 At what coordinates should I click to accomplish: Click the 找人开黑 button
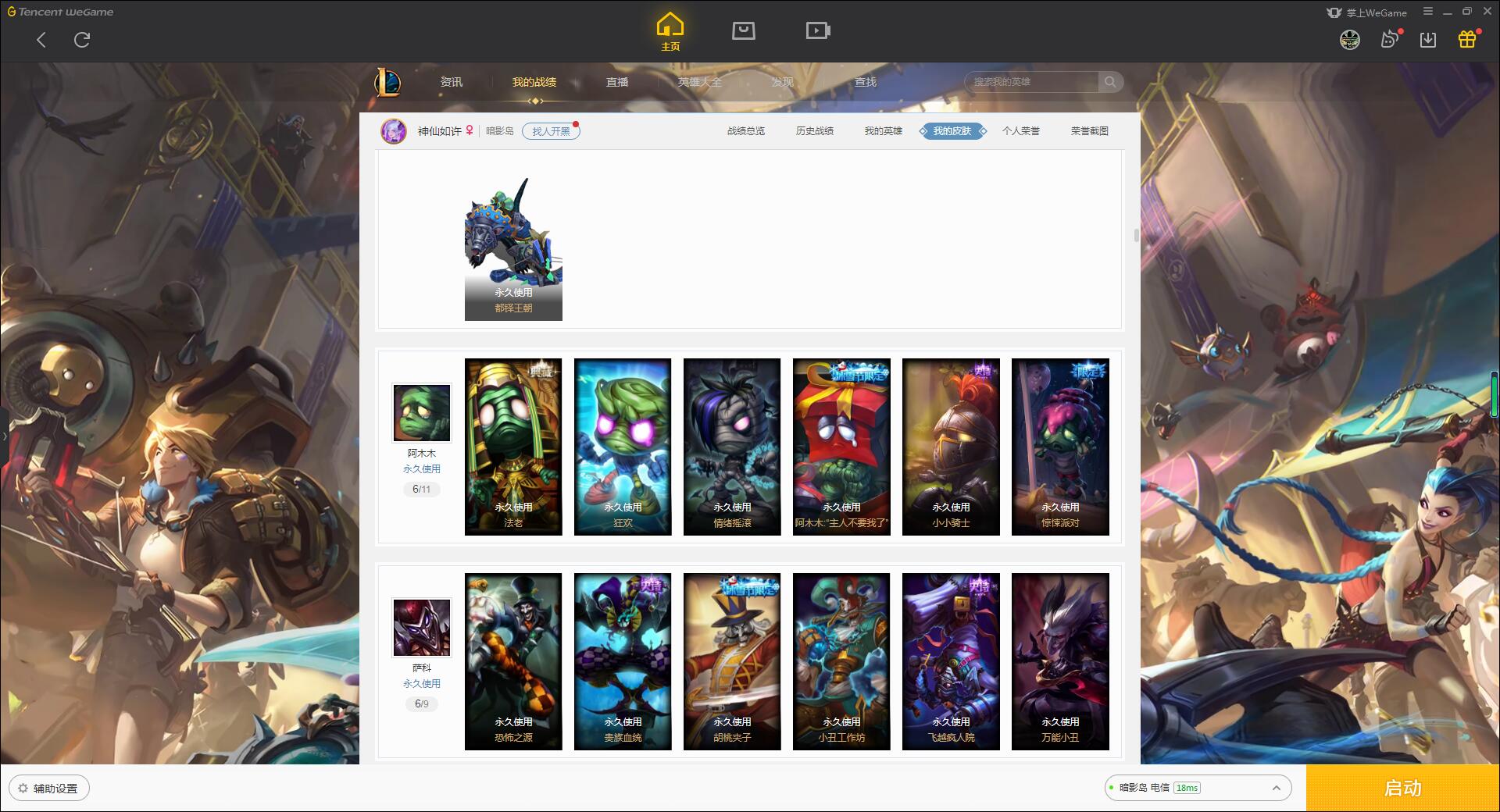(551, 131)
